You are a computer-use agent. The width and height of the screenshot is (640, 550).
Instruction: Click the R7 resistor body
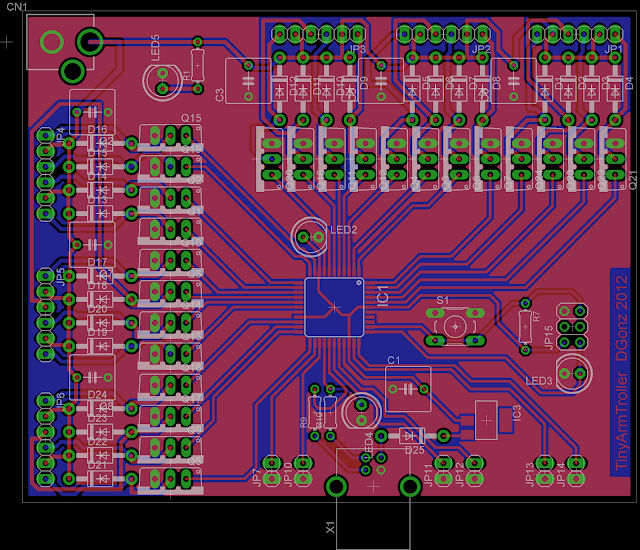(525, 326)
